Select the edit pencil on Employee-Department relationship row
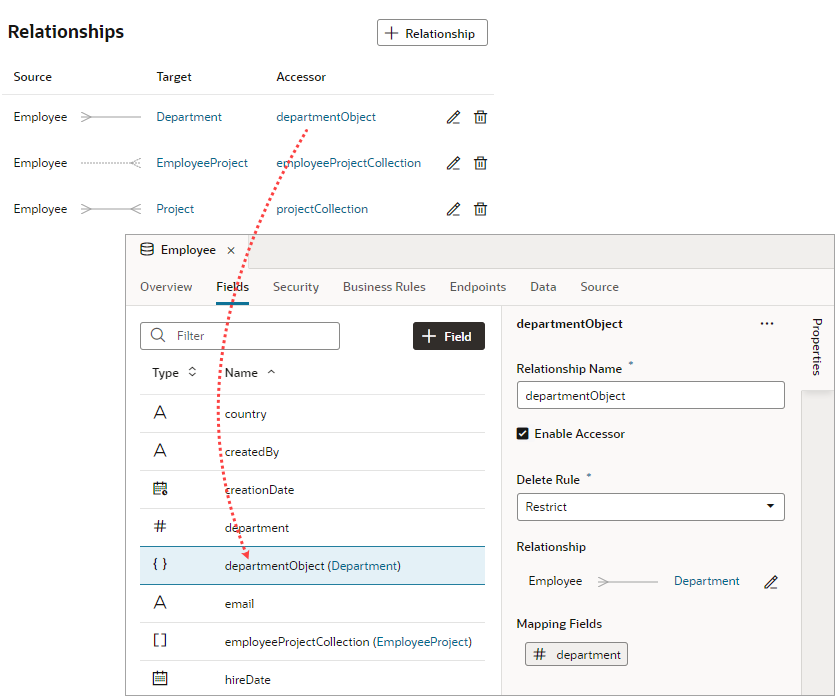This screenshot has width=835, height=696. pyautogui.click(x=453, y=117)
